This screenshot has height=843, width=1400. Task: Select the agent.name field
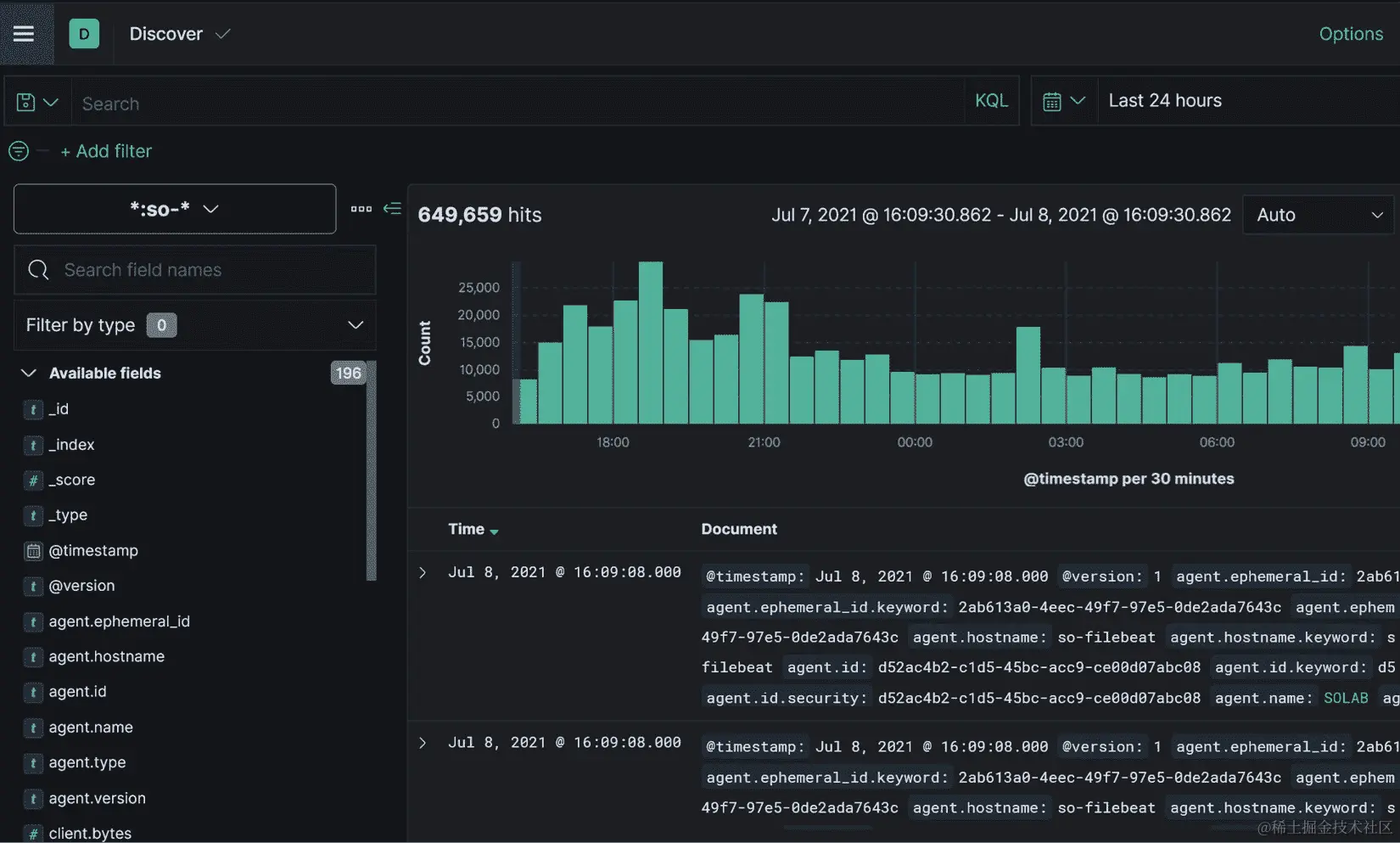pos(91,728)
